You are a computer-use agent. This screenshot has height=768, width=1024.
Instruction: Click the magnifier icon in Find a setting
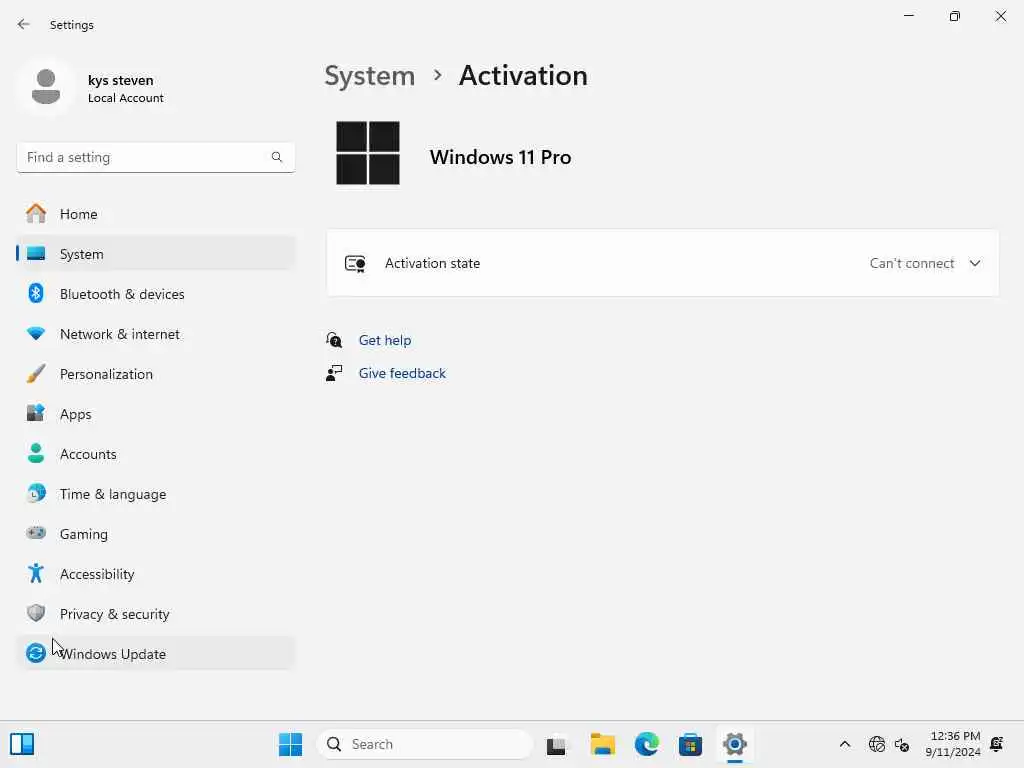coord(277,157)
